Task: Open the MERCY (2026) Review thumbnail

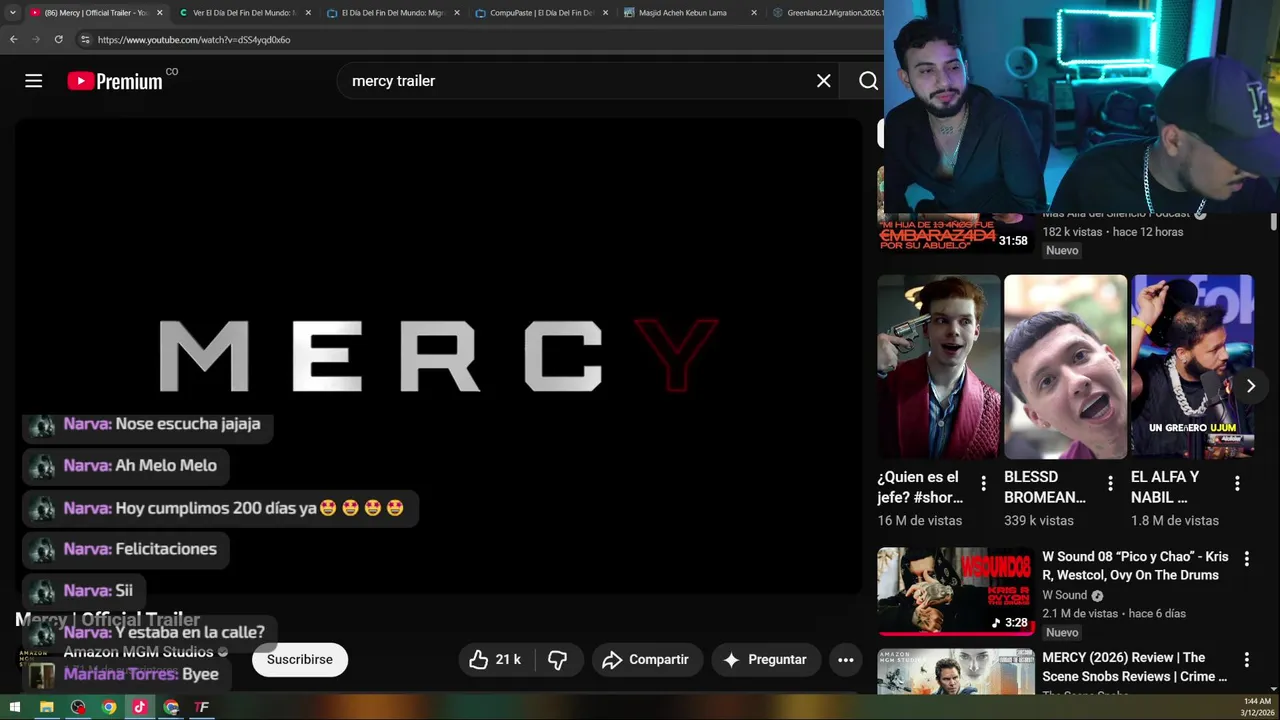Action: coord(956,672)
